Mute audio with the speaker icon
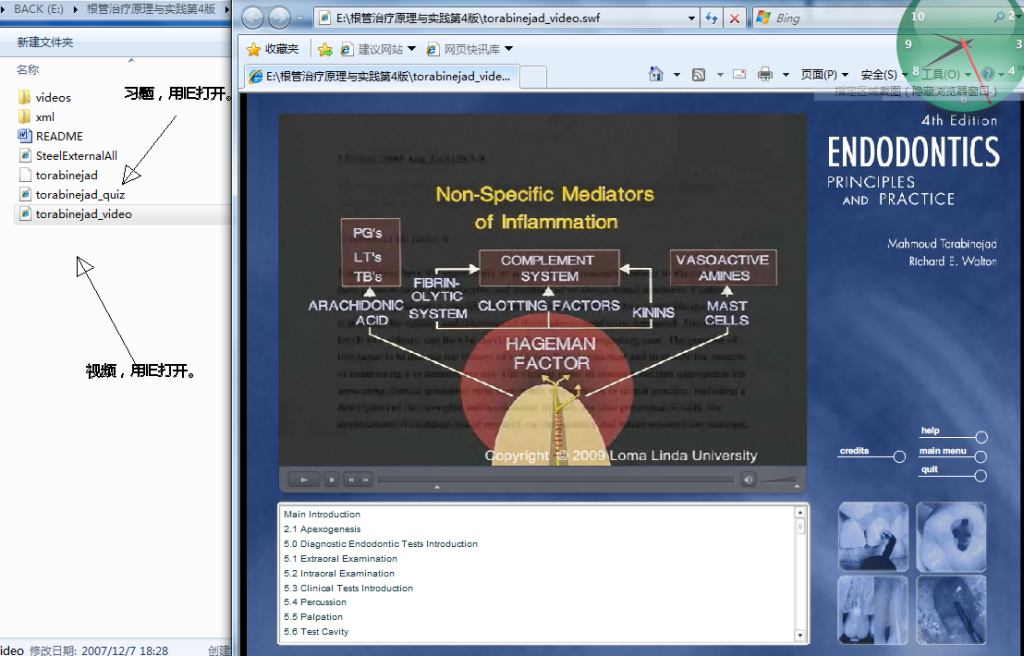 748,480
